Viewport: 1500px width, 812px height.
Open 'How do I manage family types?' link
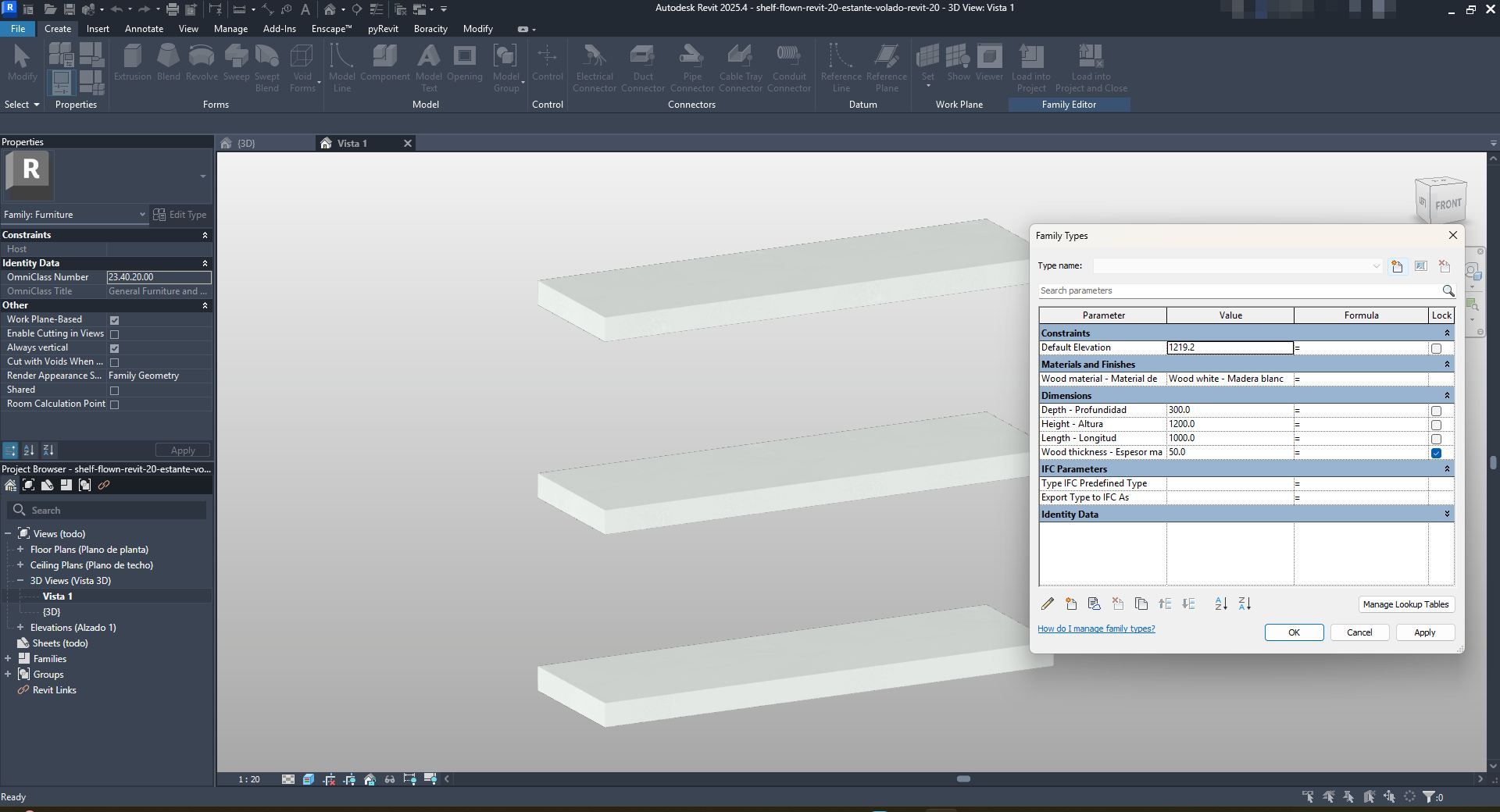point(1096,629)
